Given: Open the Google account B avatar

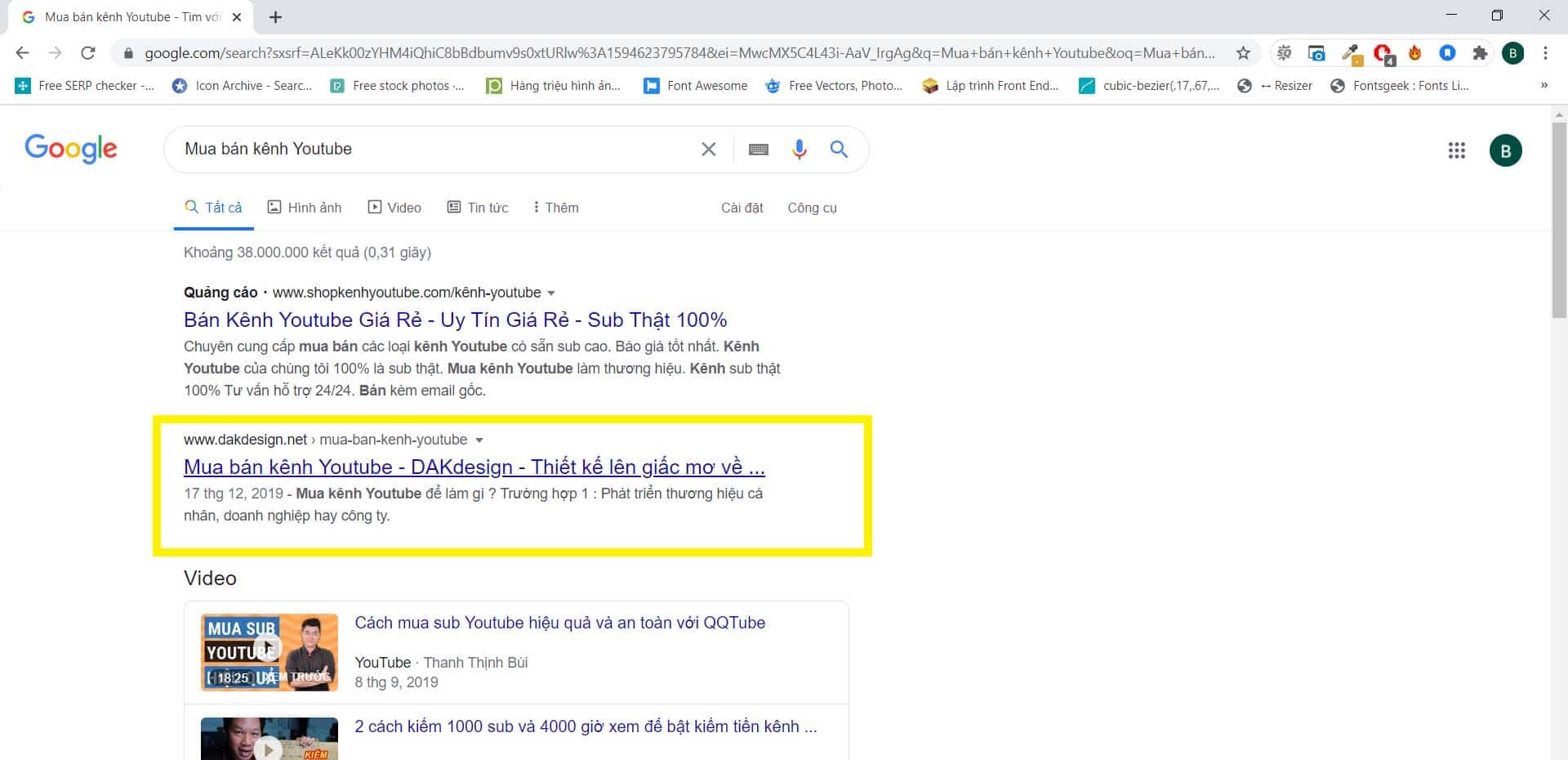Looking at the screenshot, I should (x=1506, y=150).
